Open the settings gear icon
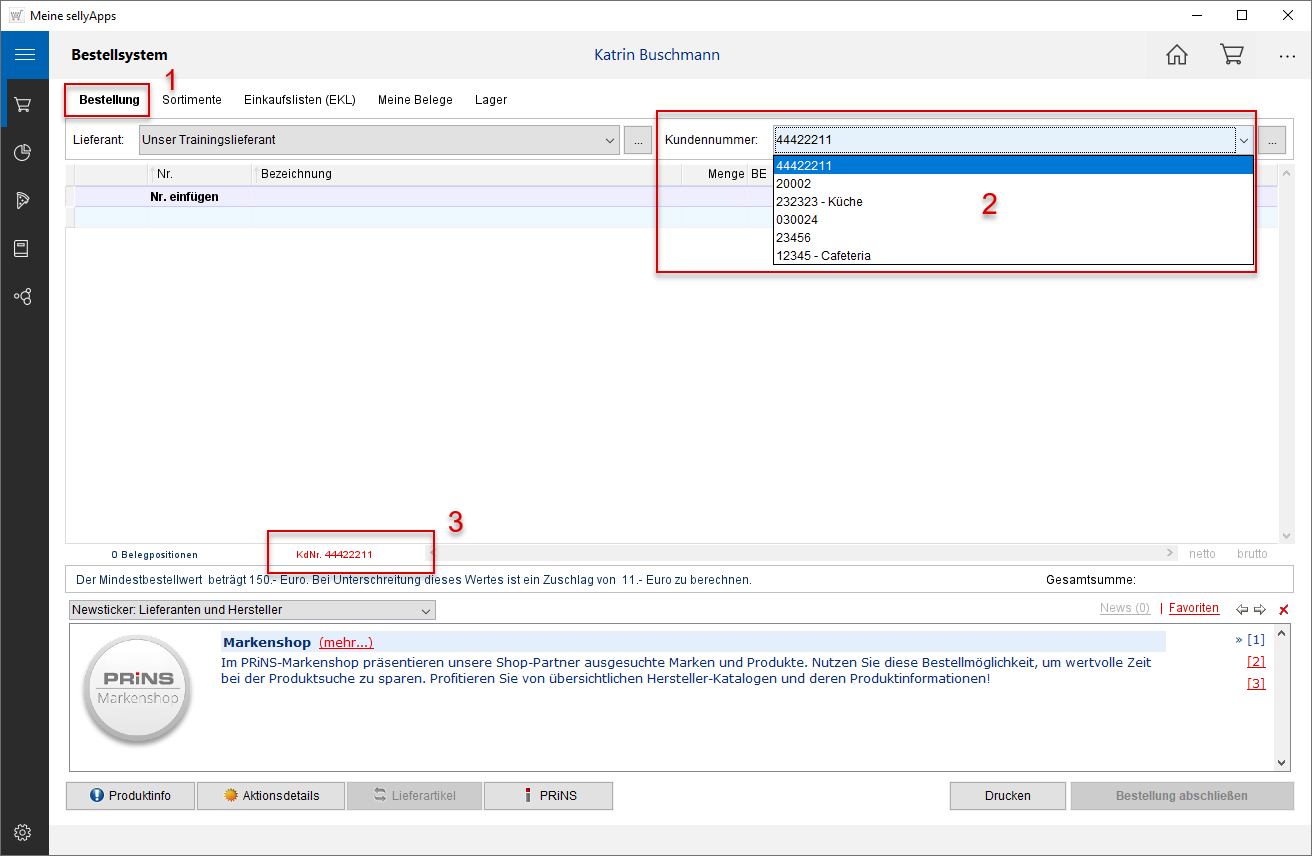 coord(23,832)
